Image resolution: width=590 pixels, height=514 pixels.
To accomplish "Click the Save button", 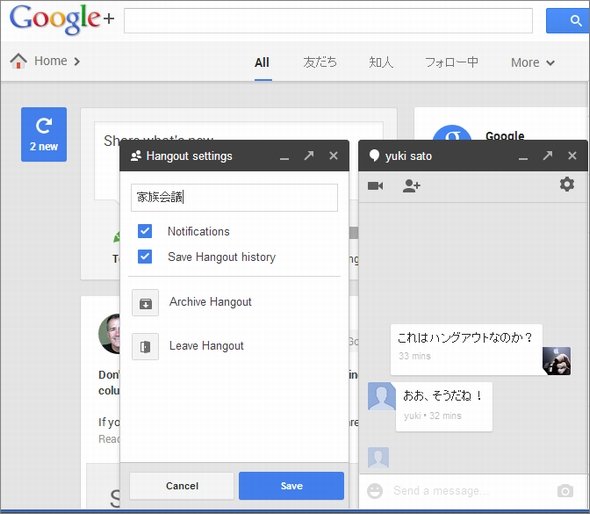I will [x=291, y=486].
